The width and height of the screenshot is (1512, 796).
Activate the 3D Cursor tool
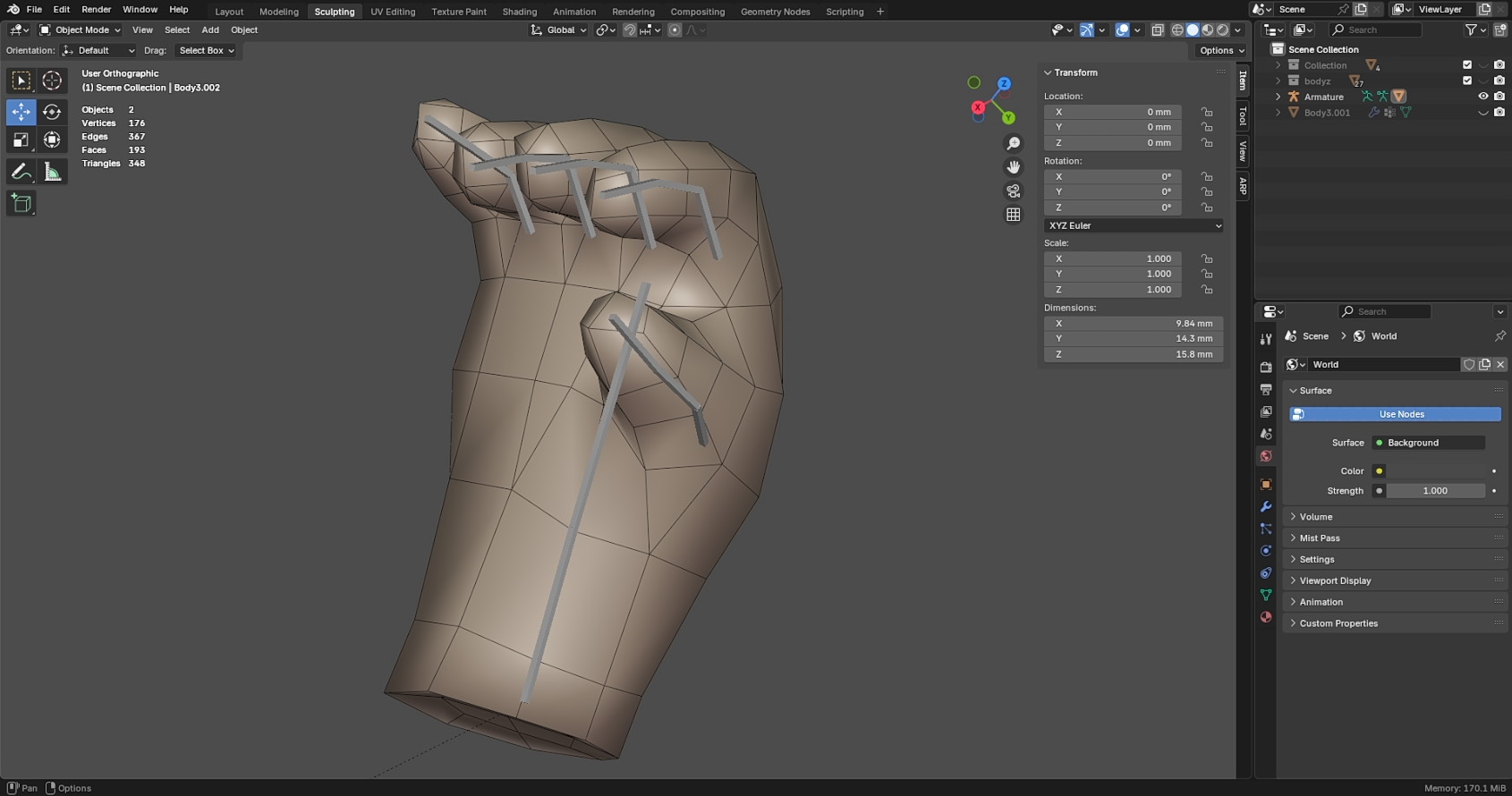point(52,80)
